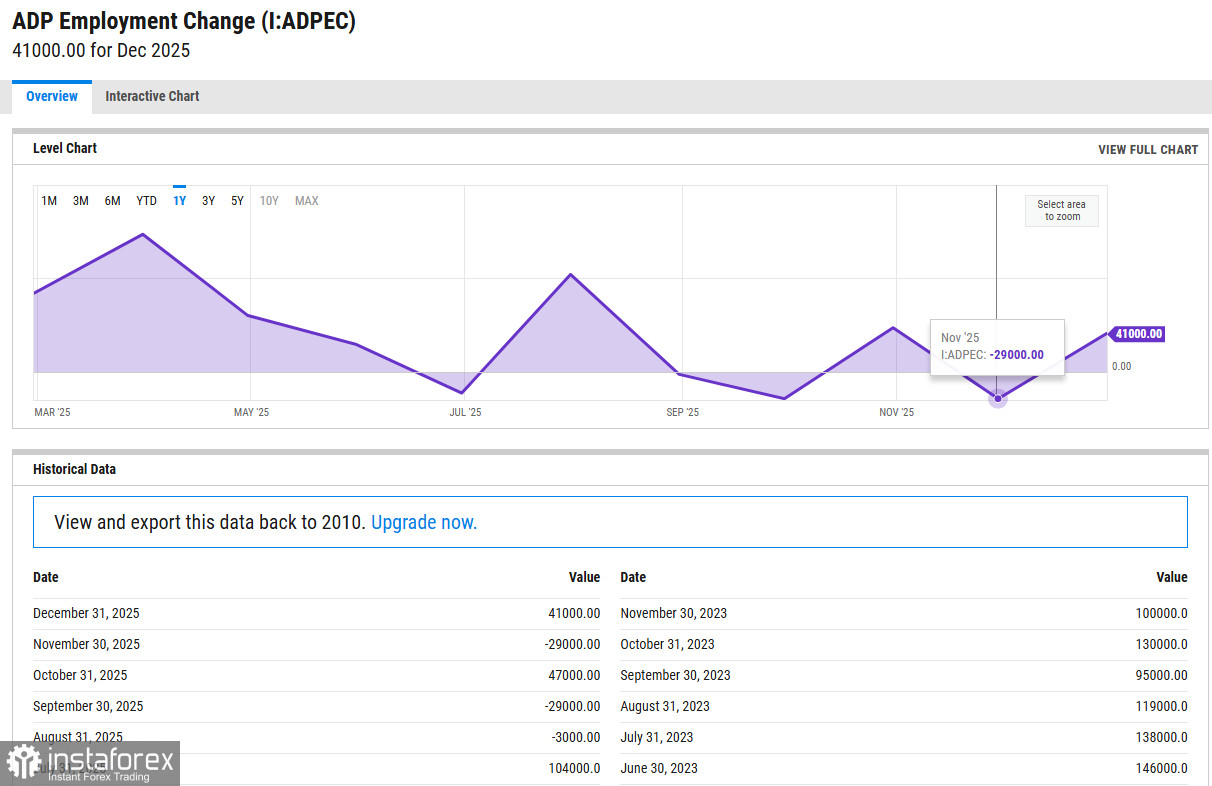
Task: Click the instaforex logo icon
Action: [24, 763]
